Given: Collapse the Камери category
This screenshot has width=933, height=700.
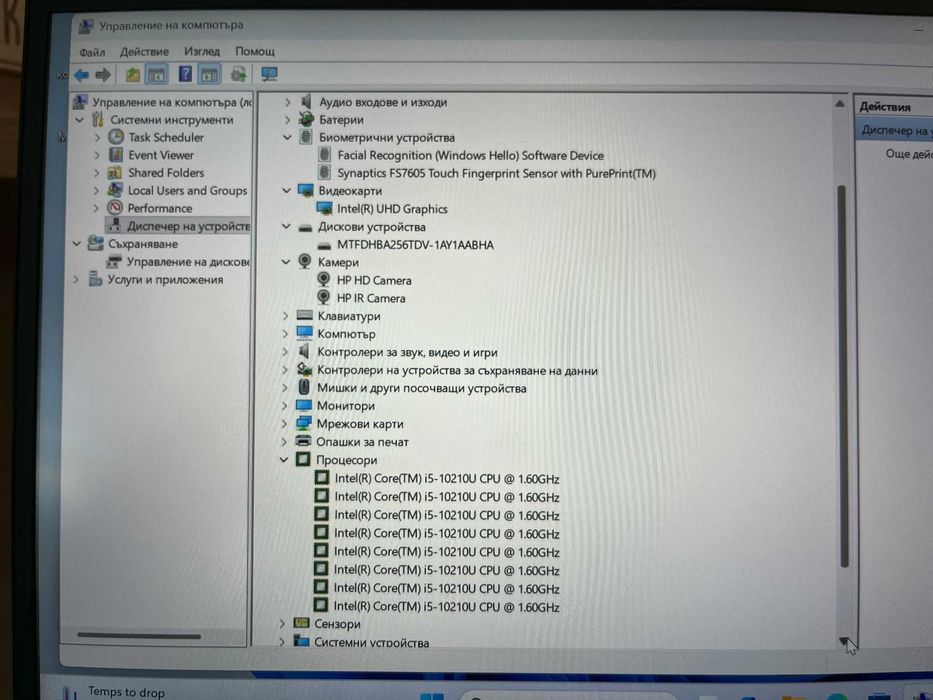Looking at the screenshot, I should 286,262.
